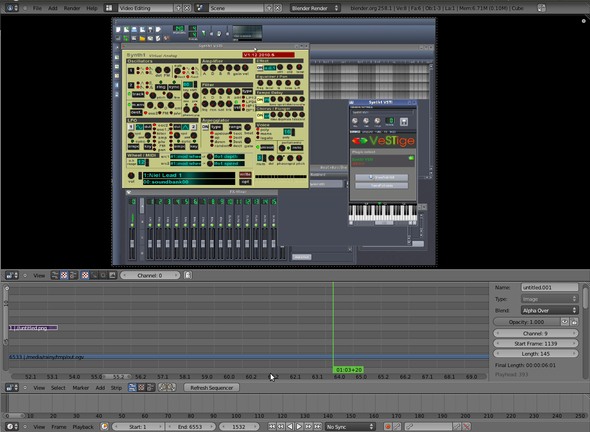Click the Opacity 1.000 slider
The width and height of the screenshot is (590, 432).
[526, 322]
